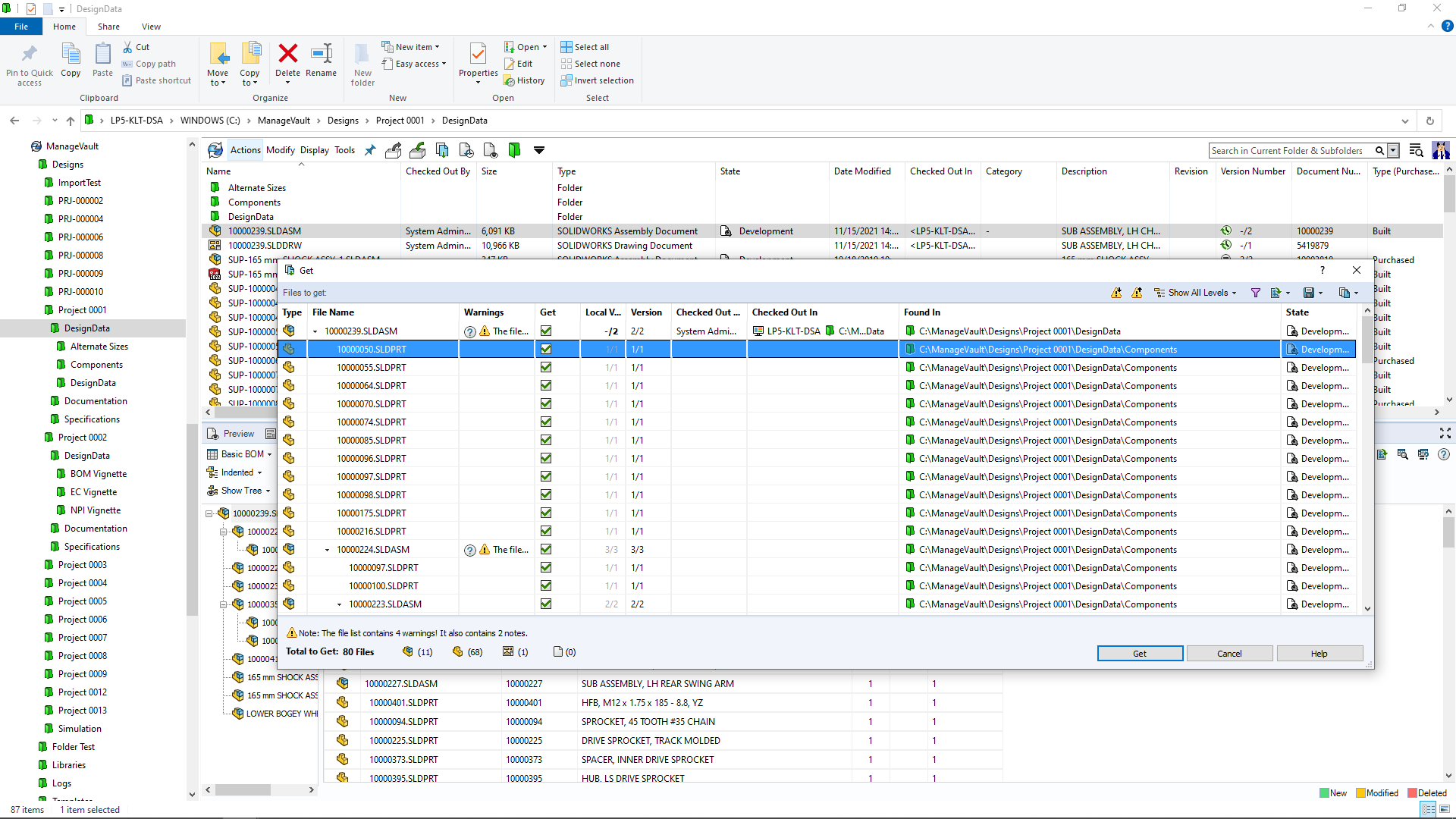The width and height of the screenshot is (1456, 819).
Task: Uncheck Get checkbox for 10000055.SLDPRT
Action: coord(546,368)
